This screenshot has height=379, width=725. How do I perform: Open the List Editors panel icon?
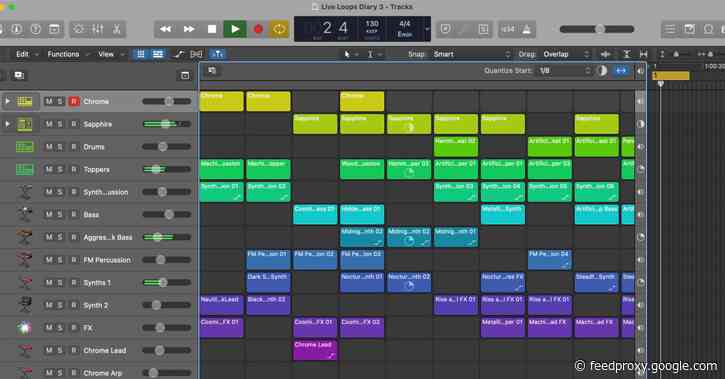tap(670, 29)
